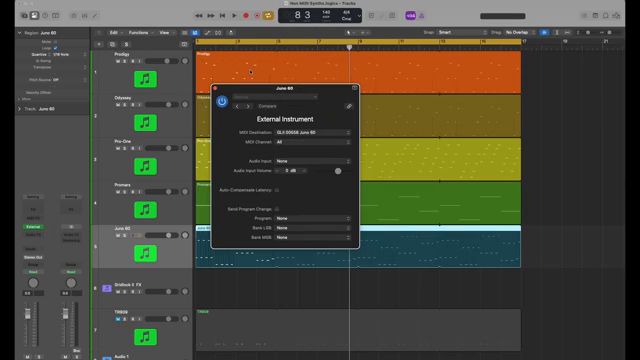
Task: Mute the Prodigy track
Action: pos(118,61)
